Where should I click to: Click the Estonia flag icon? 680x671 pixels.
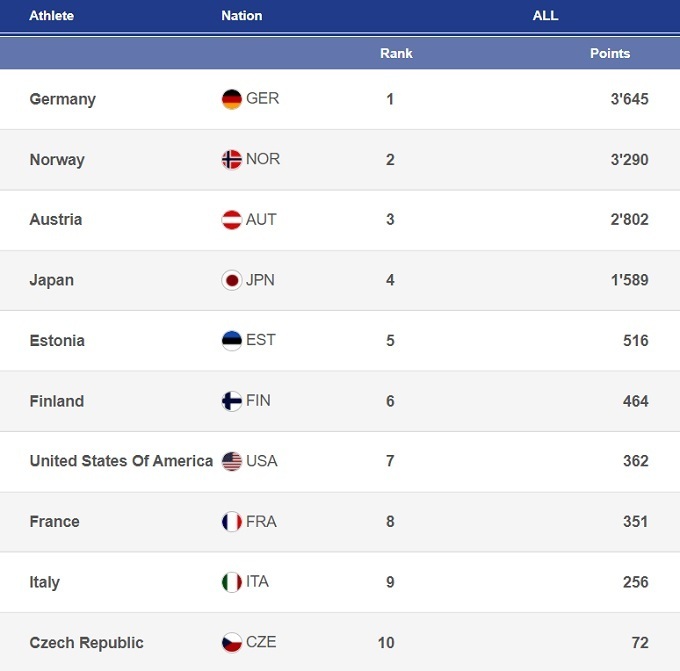[x=232, y=340]
